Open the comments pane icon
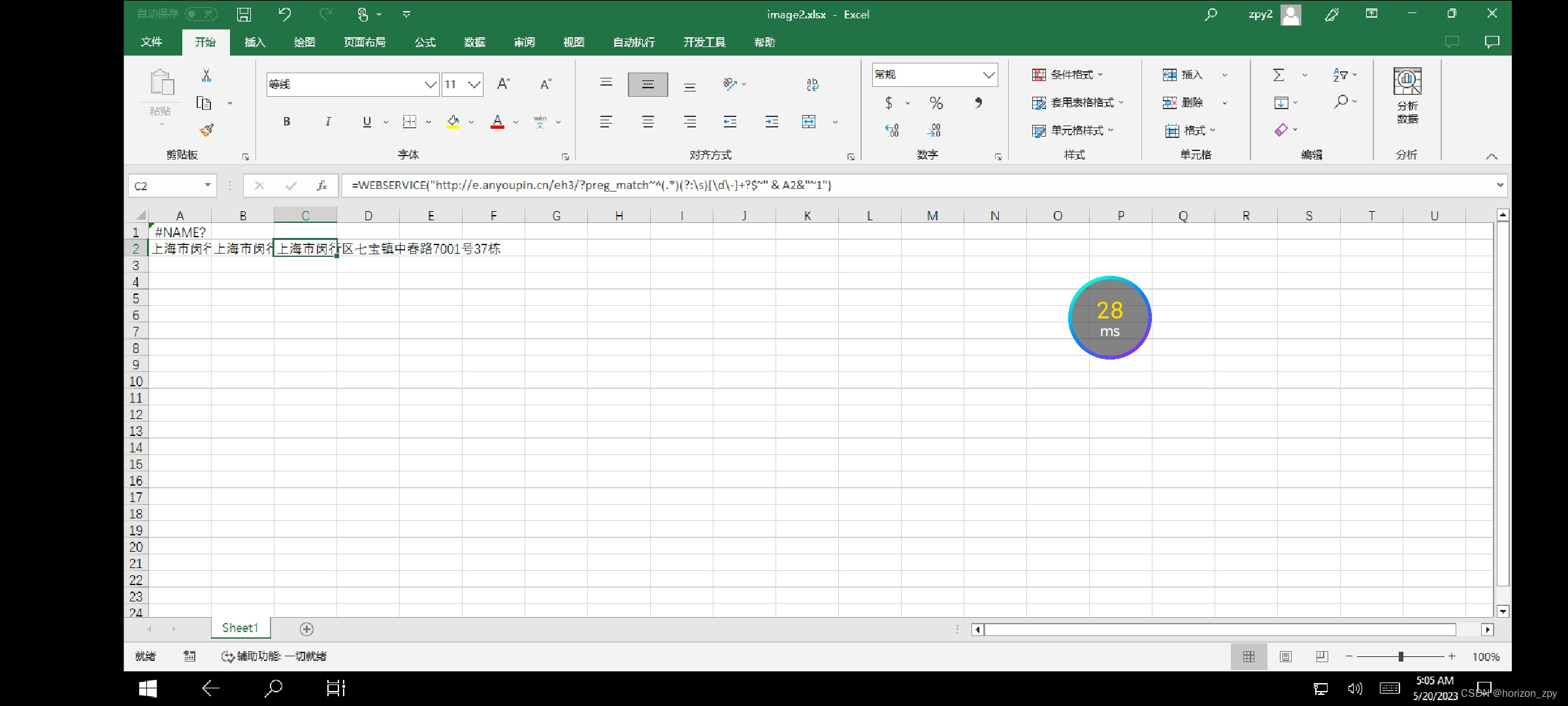The width and height of the screenshot is (1568, 706). (1492, 42)
